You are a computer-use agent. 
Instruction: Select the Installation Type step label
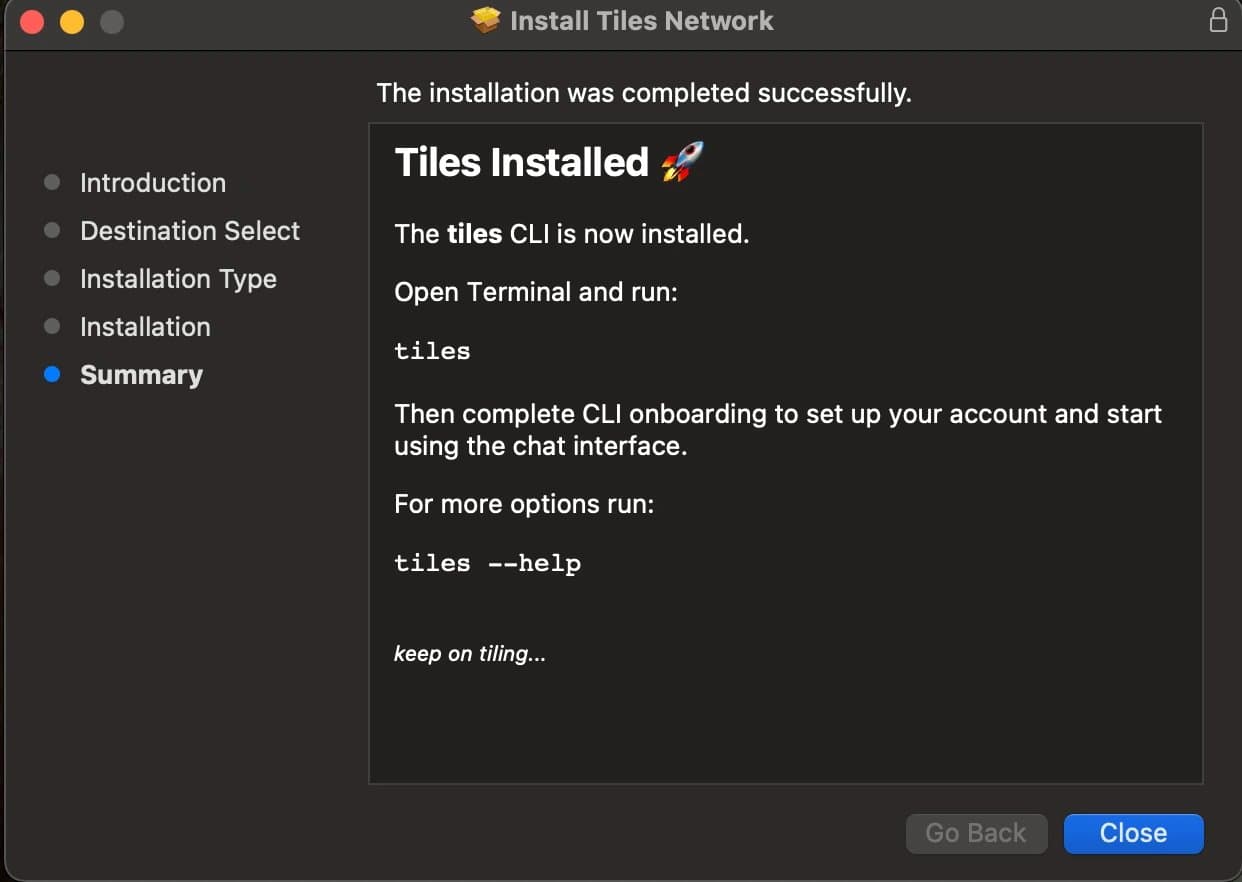[x=178, y=279]
